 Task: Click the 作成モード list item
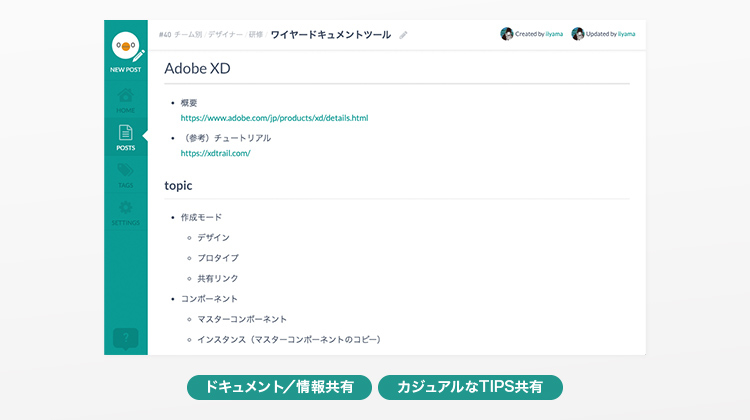click(x=201, y=217)
